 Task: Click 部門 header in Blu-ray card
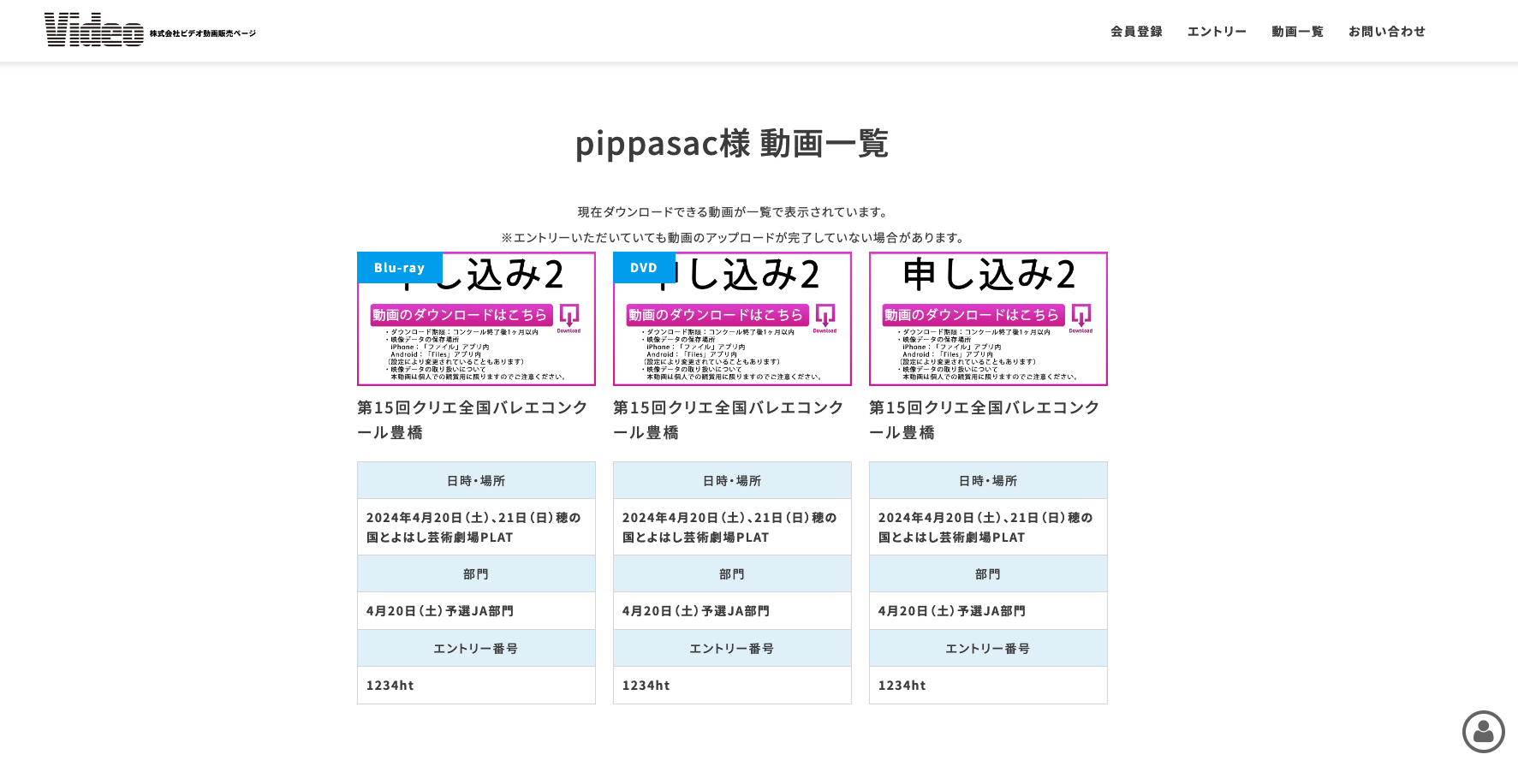click(476, 573)
